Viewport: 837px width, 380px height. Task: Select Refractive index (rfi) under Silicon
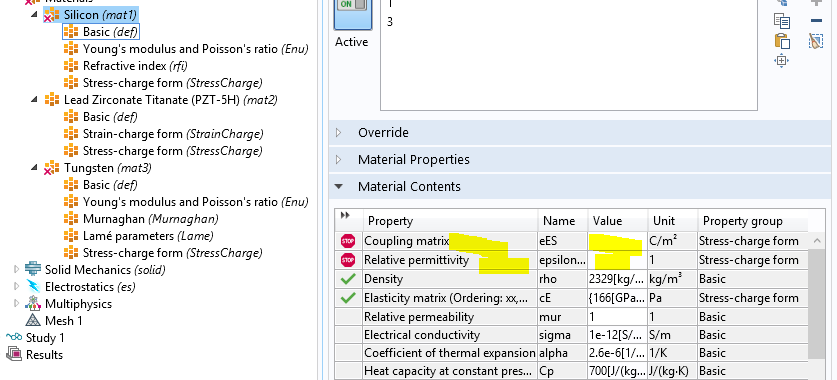tap(135, 66)
